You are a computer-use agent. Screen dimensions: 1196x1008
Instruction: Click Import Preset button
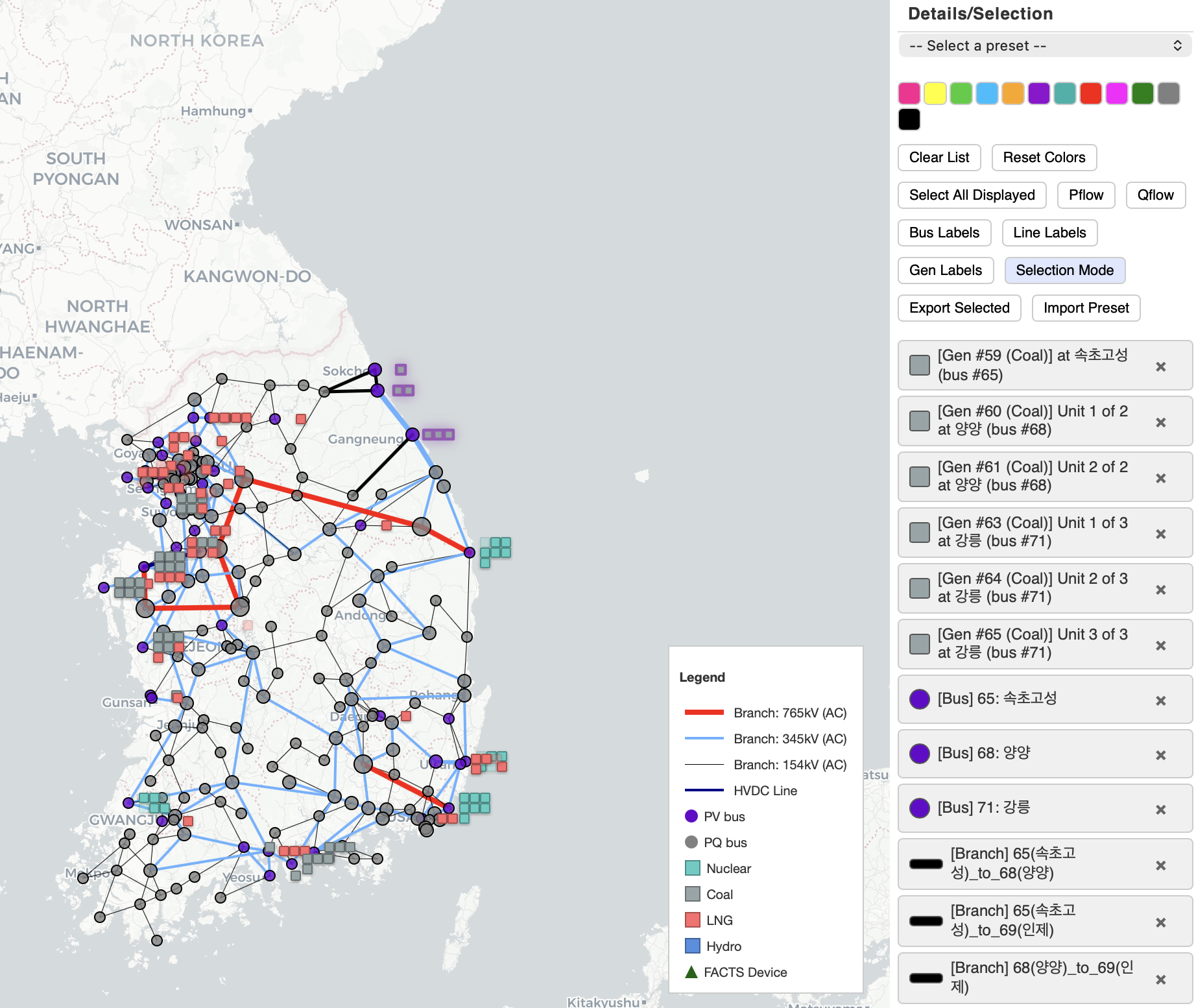click(1085, 308)
